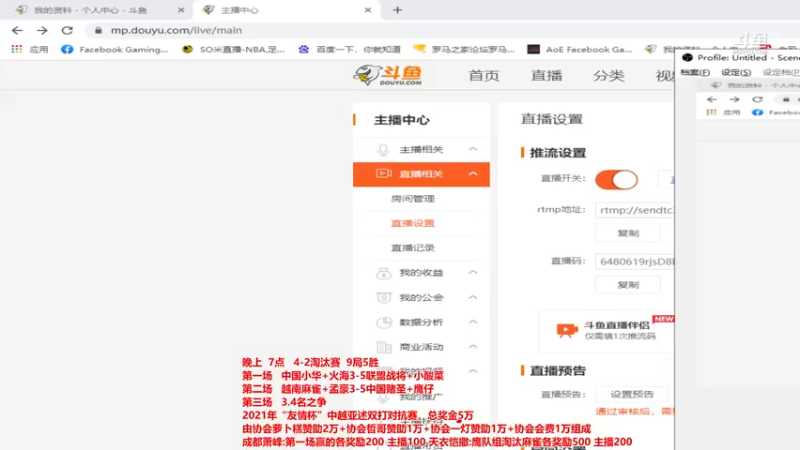Toggle the 直播开关 switch
Image resolution: width=800 pixels, height=450 pixels.
point(616,180)
